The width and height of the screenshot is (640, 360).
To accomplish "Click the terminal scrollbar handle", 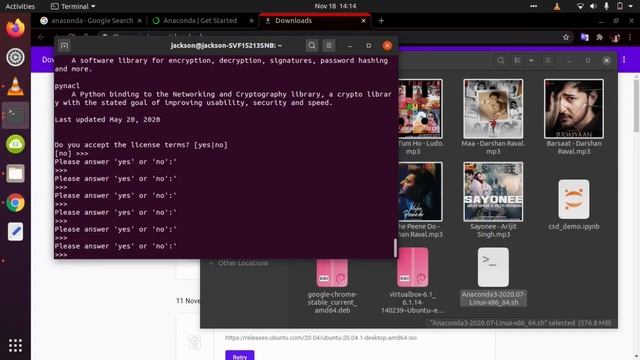I will coord(395,248).
